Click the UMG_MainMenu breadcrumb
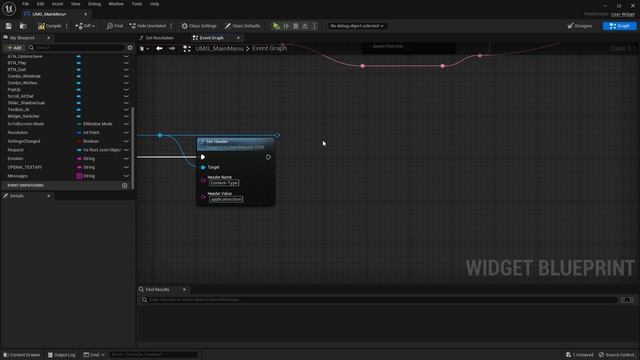The height and width of the screenshot is (360, 640). click(219, 49)
